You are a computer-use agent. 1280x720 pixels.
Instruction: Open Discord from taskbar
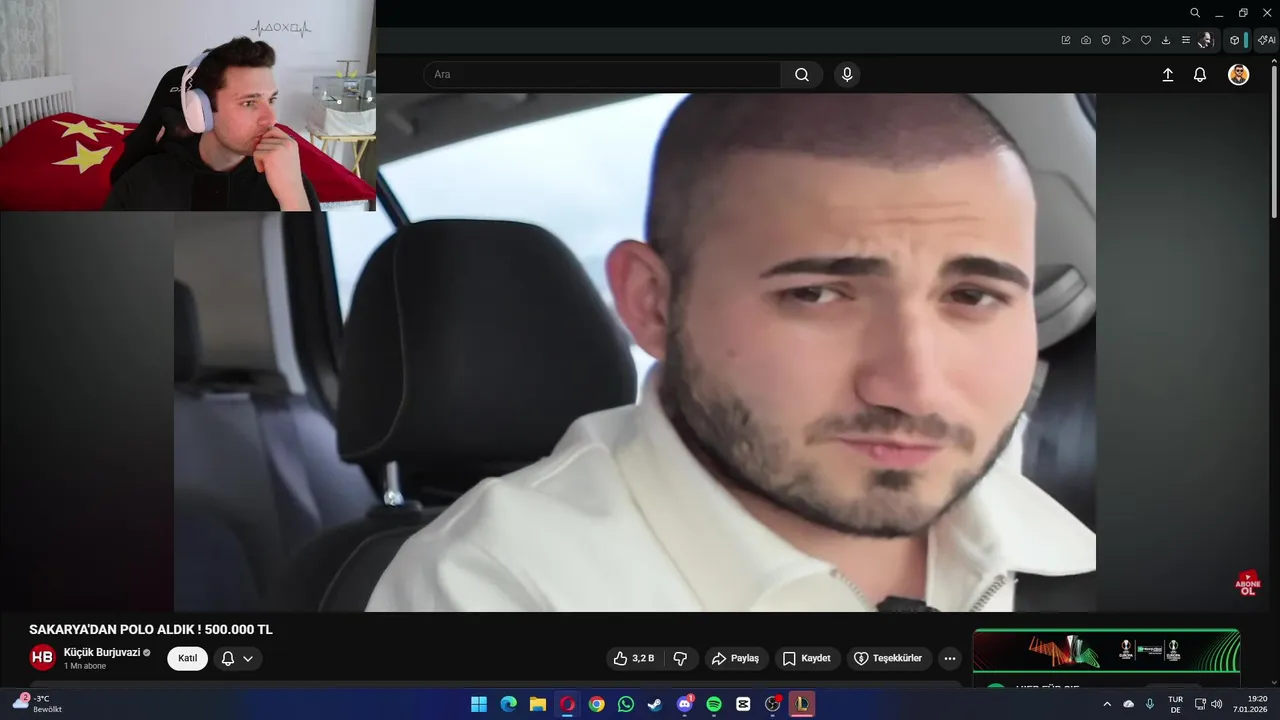tap(685, 704)
